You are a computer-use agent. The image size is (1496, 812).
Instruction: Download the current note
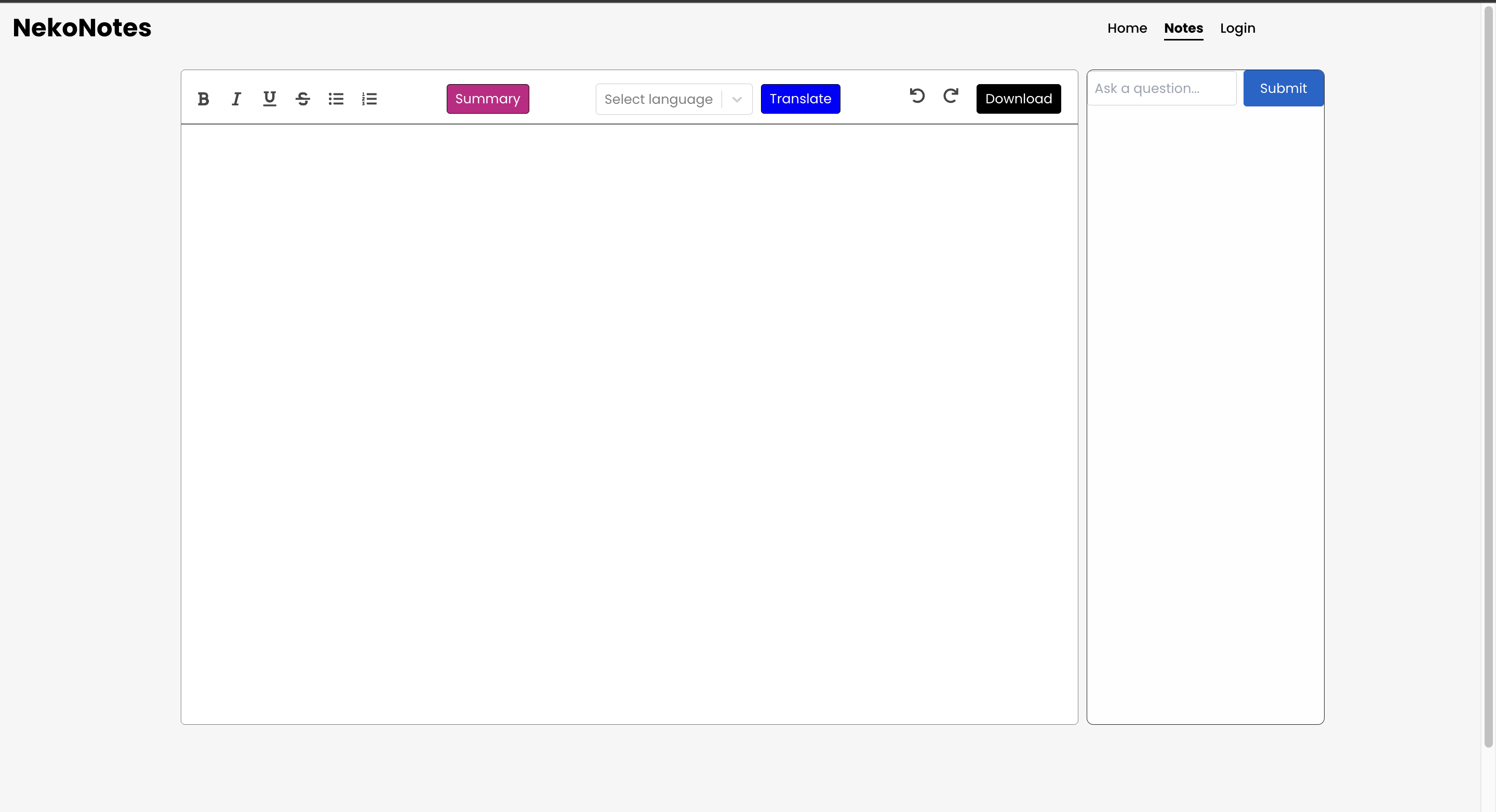pyautogui.click(x=1018, y=99)
